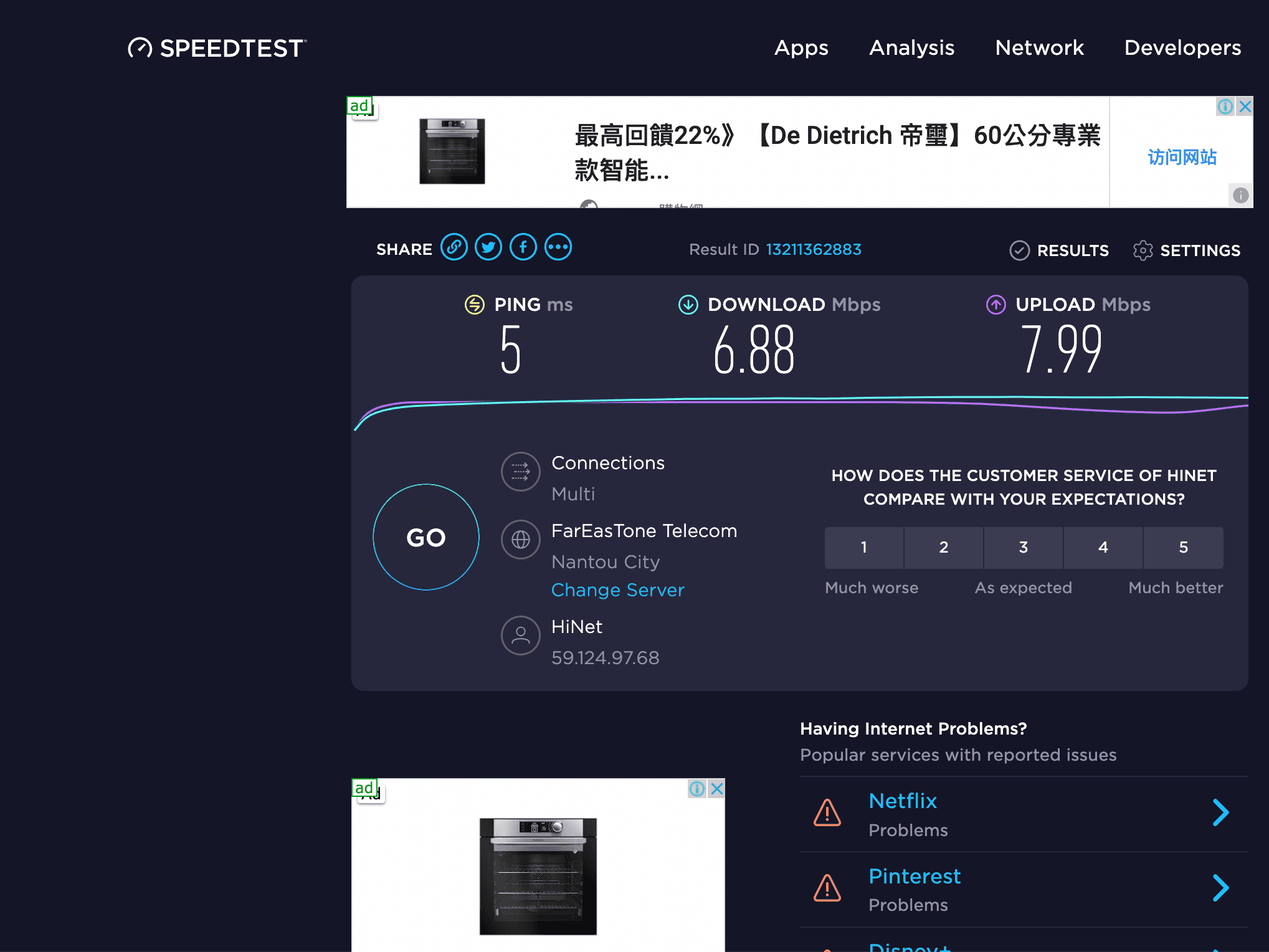The height and width of the screenshot is (952, 1269).
Task: Click the server globe icon
Action: pyautogui.click(x=520, y=540)
